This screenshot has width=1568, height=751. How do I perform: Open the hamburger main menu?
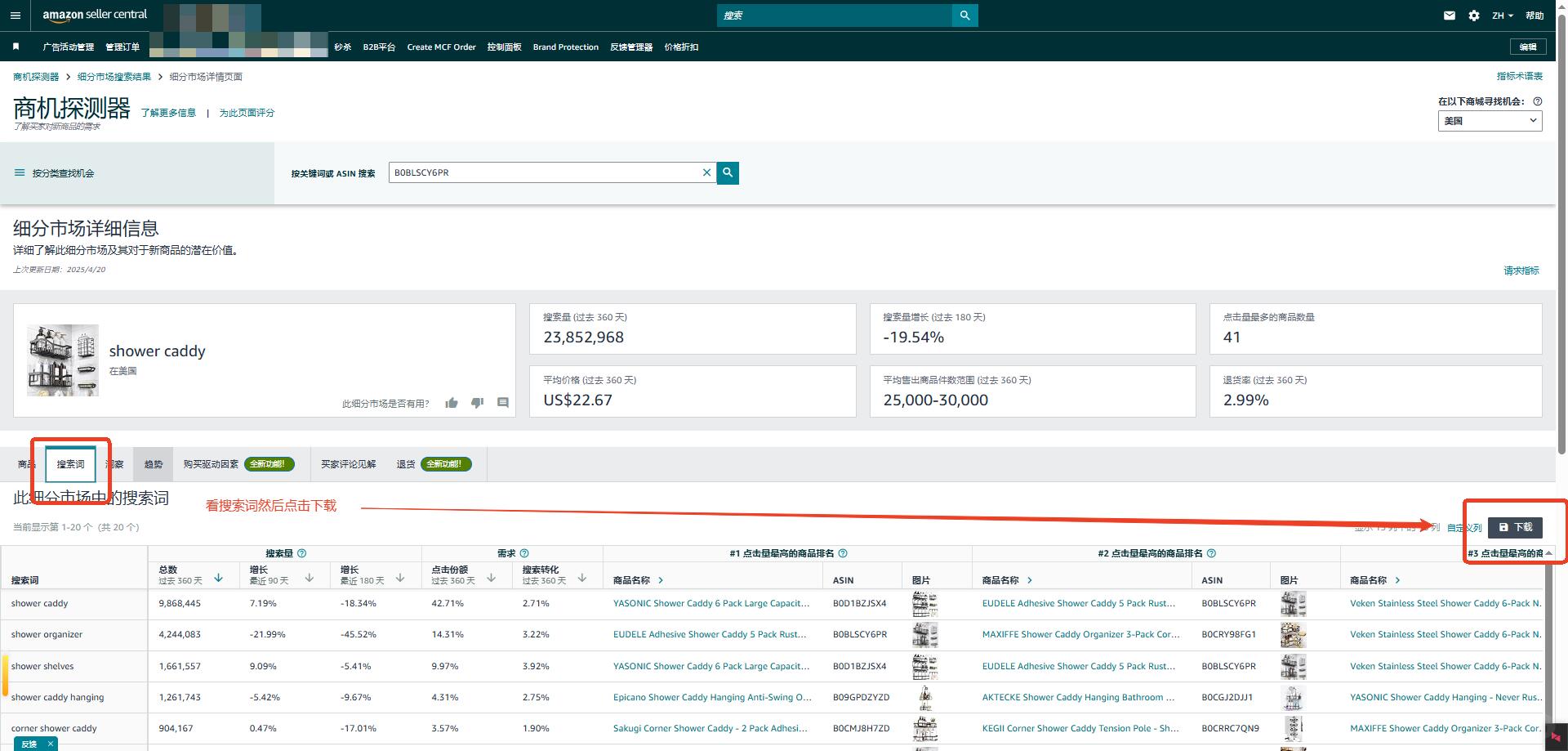pyautogui.click(x=16, y=16)
